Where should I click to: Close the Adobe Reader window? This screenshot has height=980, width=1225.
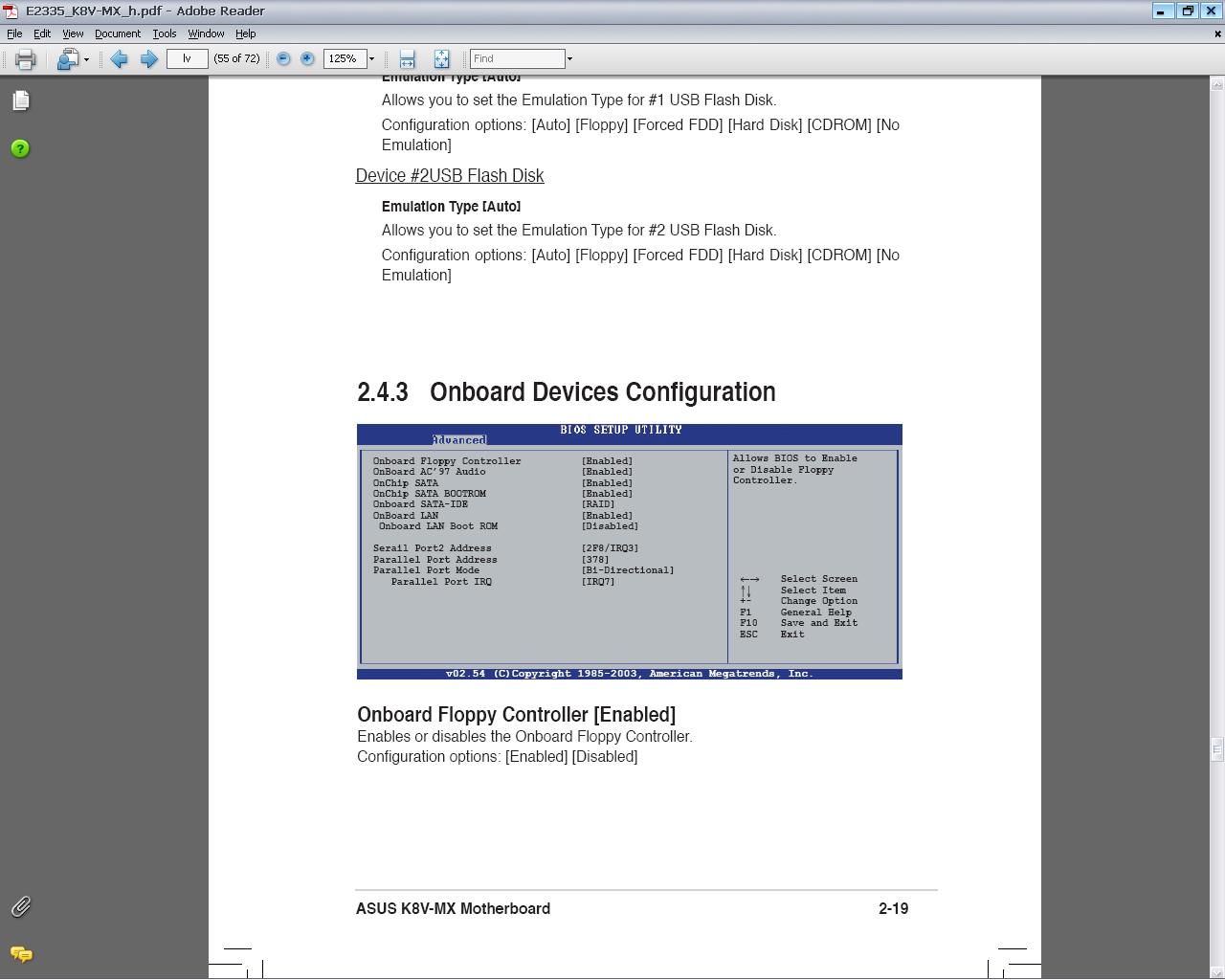click(1213, 11)
